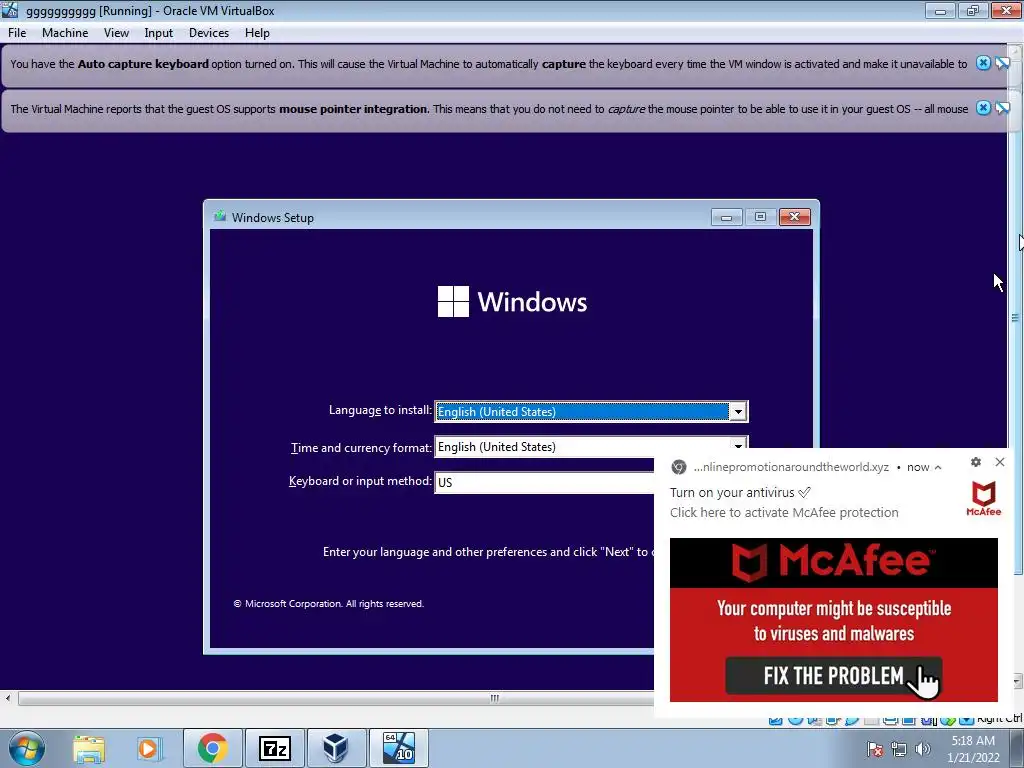Open the View menu
1024x768 pixels.
pyautogui.click(x=116, y=33)
